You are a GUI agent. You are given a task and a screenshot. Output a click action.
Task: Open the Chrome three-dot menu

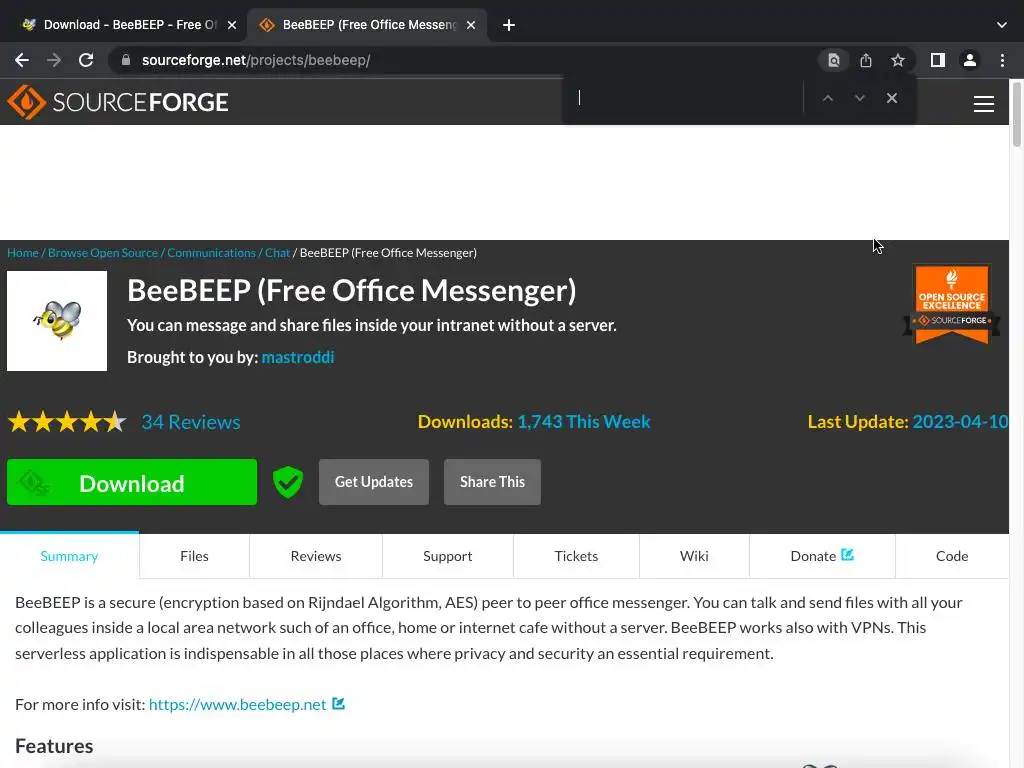(x=1002, y=60)
